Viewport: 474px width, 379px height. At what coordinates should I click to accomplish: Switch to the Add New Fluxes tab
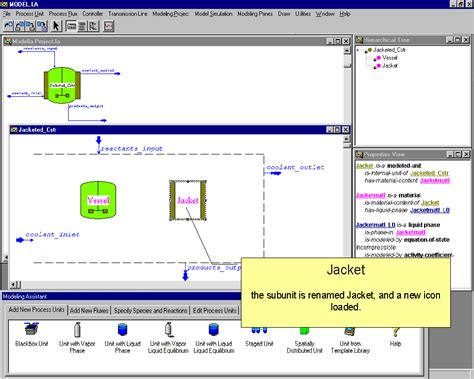click(x=89, y=310)
